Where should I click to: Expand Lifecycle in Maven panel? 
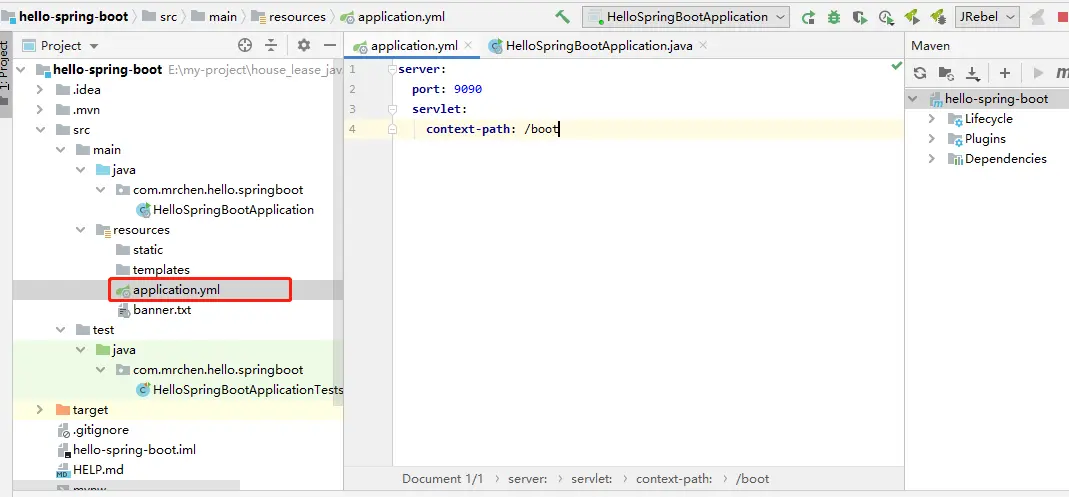tap(932, 119)
